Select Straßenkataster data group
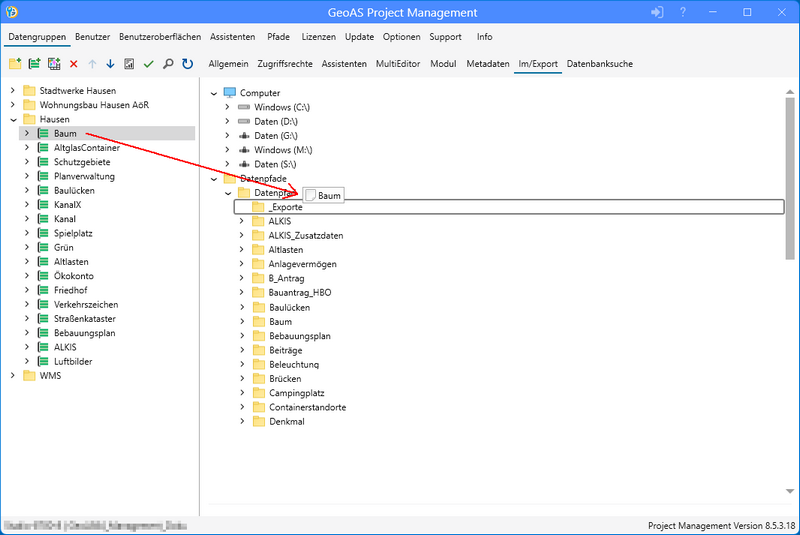Image resolution: width=800 pixels, height=535 pixels. (85, 319)
